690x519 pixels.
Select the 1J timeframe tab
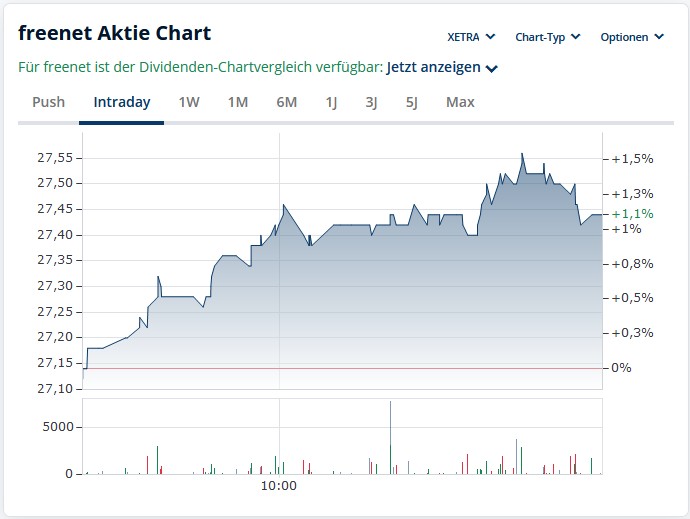[331, 102]
